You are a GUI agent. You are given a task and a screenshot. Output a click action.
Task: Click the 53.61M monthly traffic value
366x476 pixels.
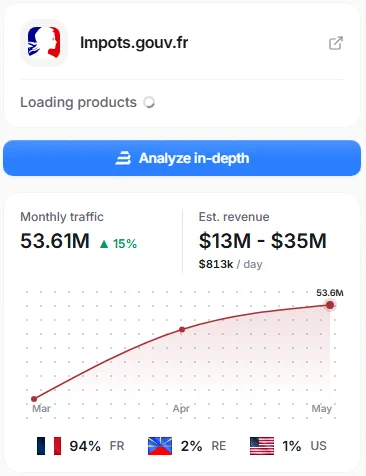(55, 241)
